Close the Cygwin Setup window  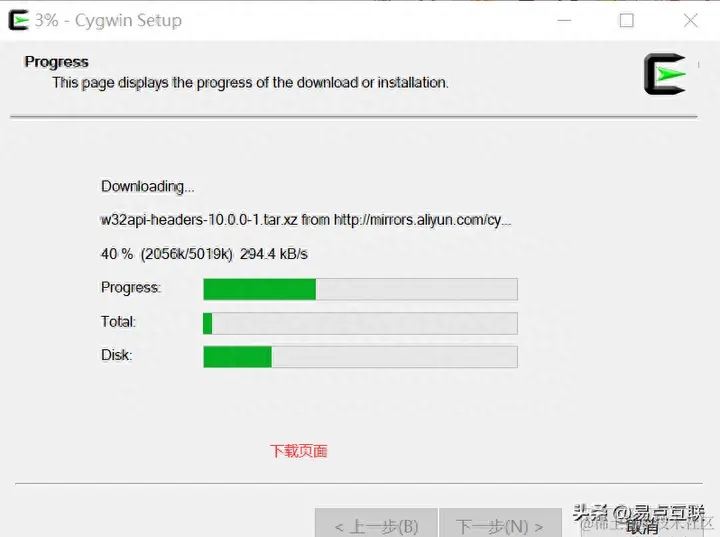[x=691, y=20]
